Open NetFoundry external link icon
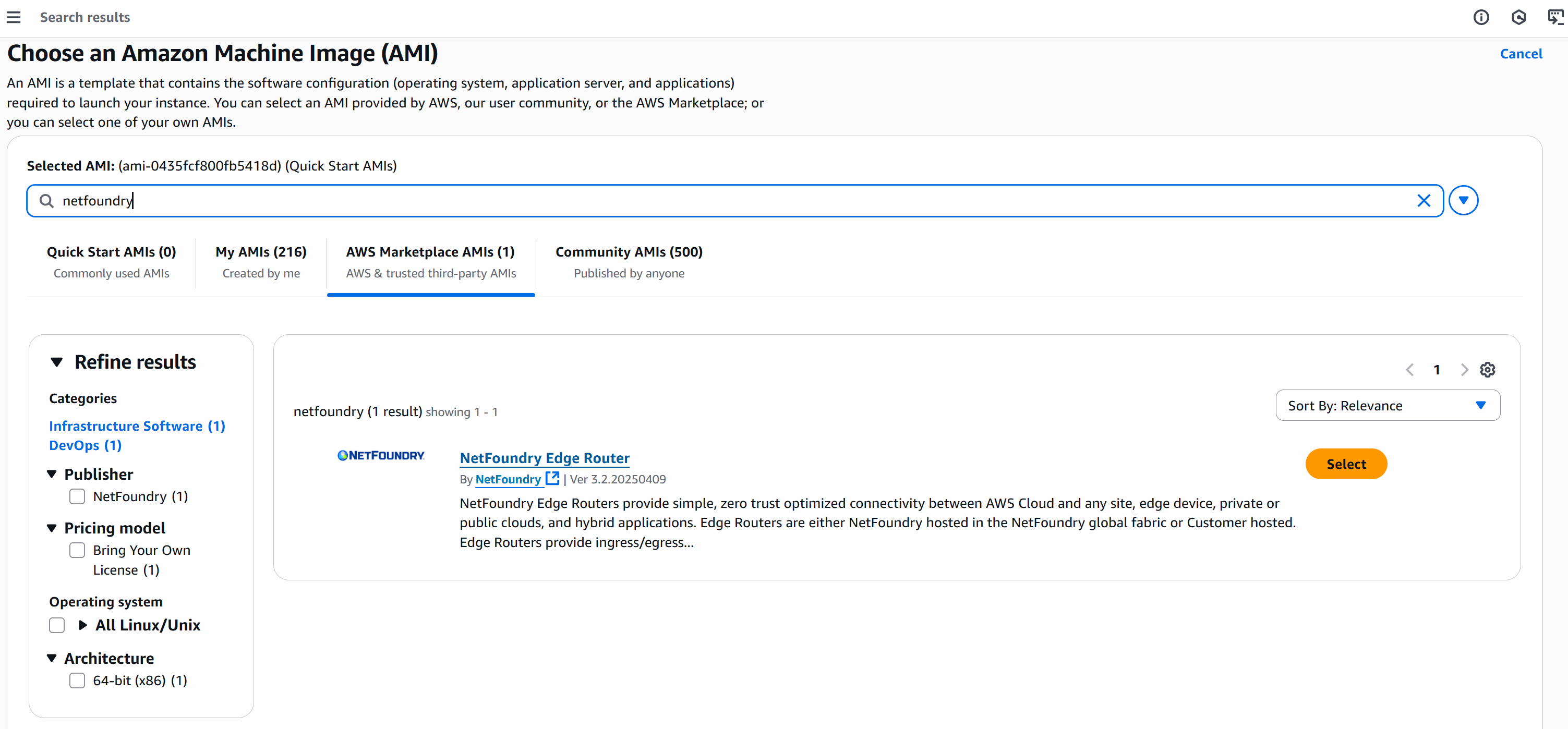Screen dimensions: 1568x729 (552, 478)
